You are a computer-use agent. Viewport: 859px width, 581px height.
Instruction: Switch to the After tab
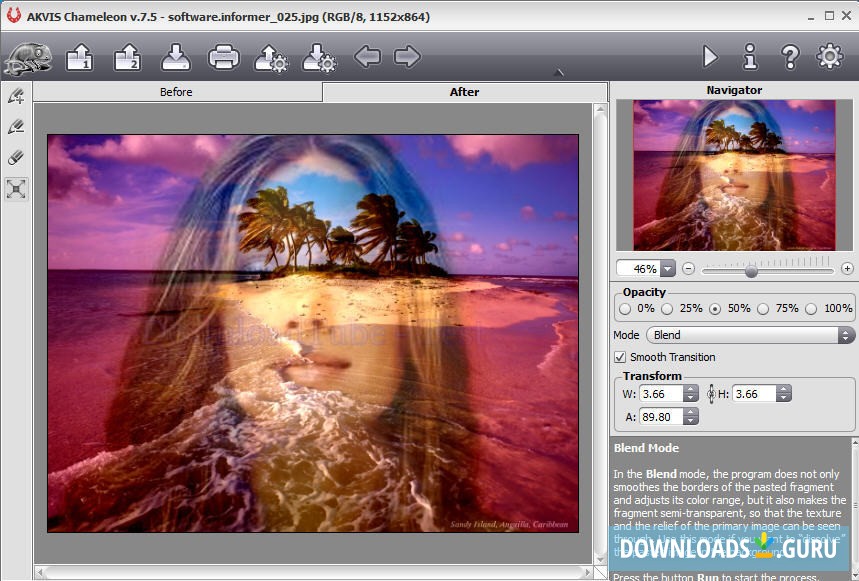(464, 92)
